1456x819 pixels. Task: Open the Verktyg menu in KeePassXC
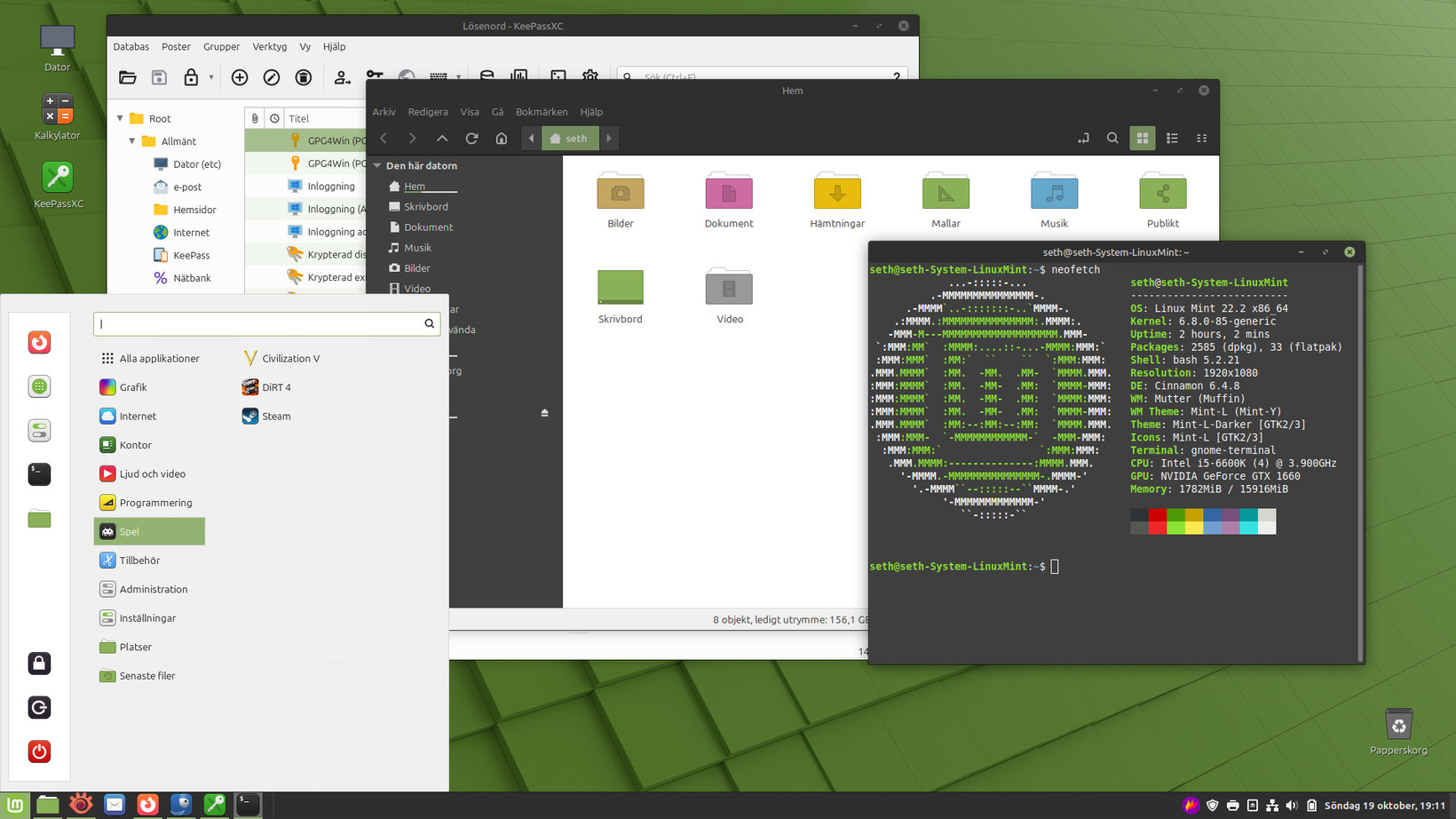269,47
